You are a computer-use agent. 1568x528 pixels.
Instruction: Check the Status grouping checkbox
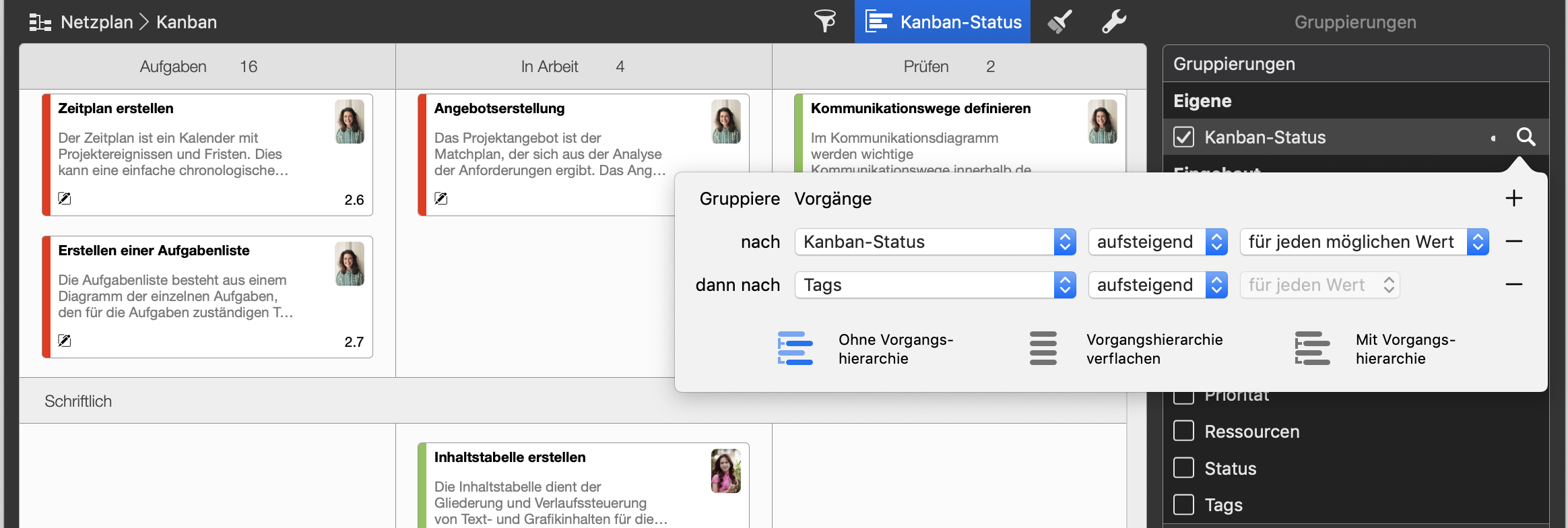coord(1183,468)
